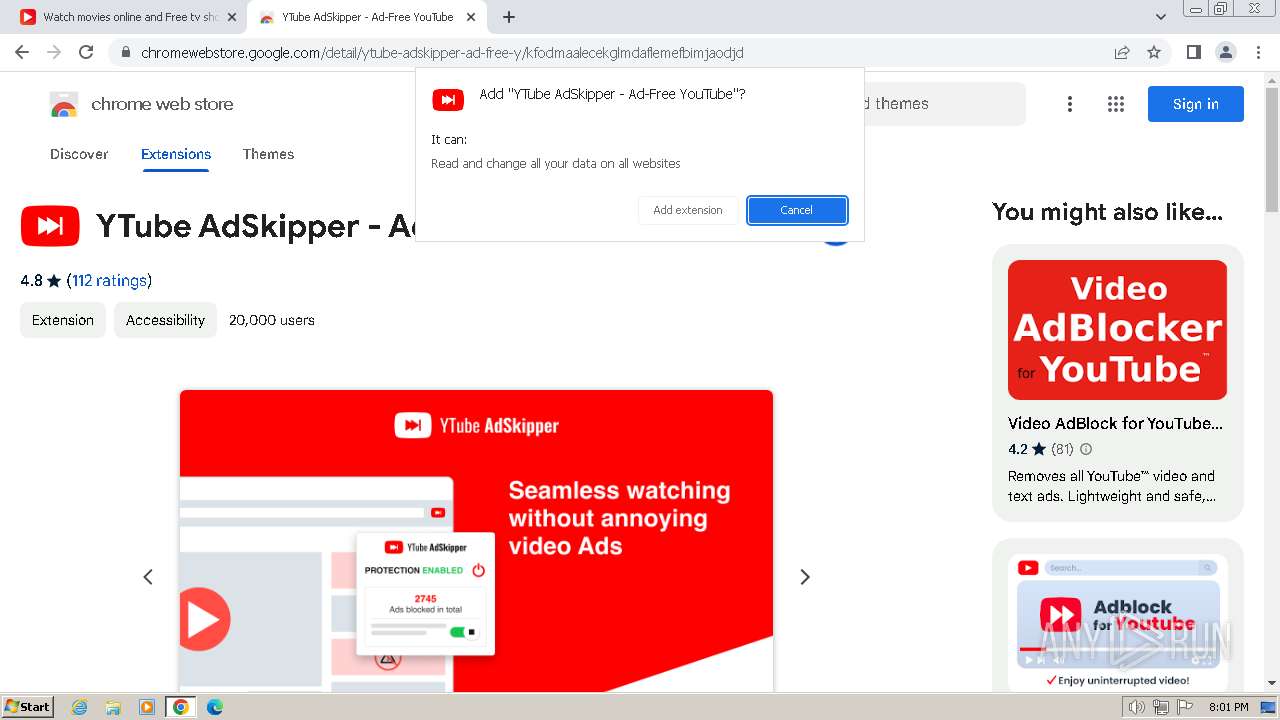The width and height of the screenshot is (1280, 720).
Task: Click the 8:01 PM taskbar clock
Action: point(1228,707)
